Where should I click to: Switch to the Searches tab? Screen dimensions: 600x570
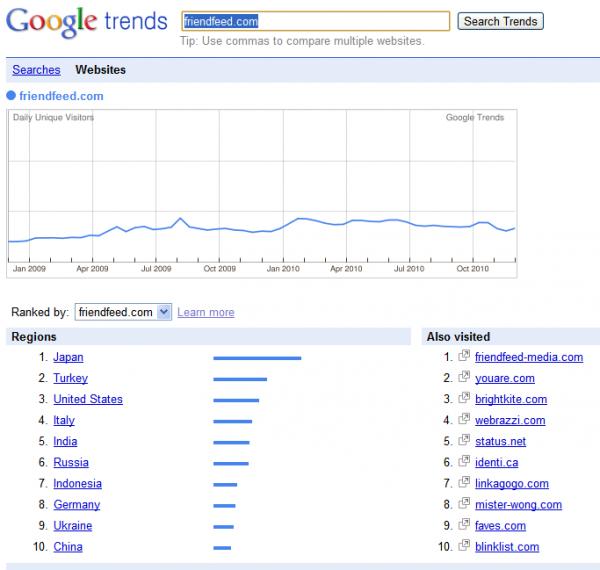tap(36, 70)
